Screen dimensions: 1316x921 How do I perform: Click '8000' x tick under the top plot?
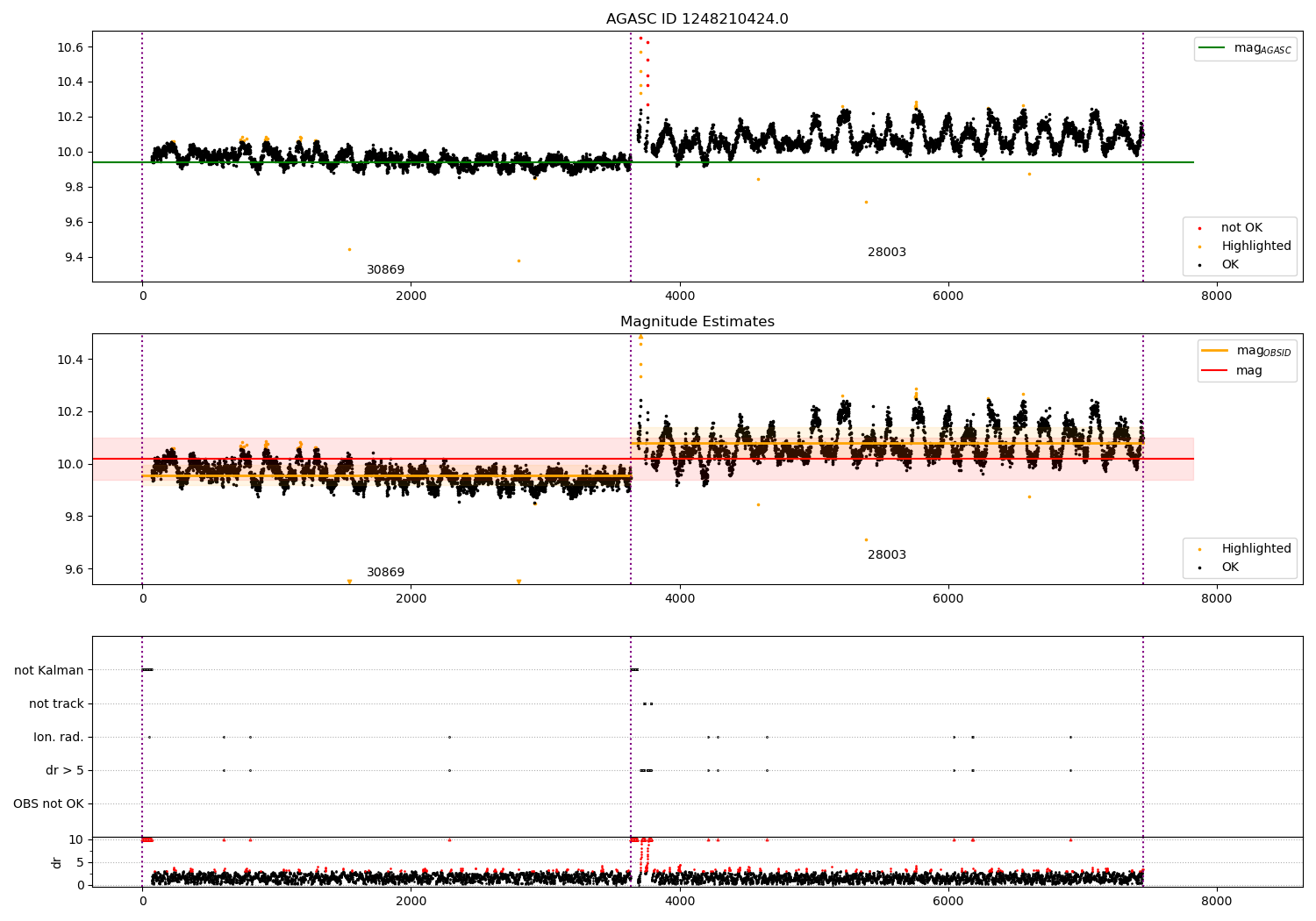click(x=1216, y=296)
